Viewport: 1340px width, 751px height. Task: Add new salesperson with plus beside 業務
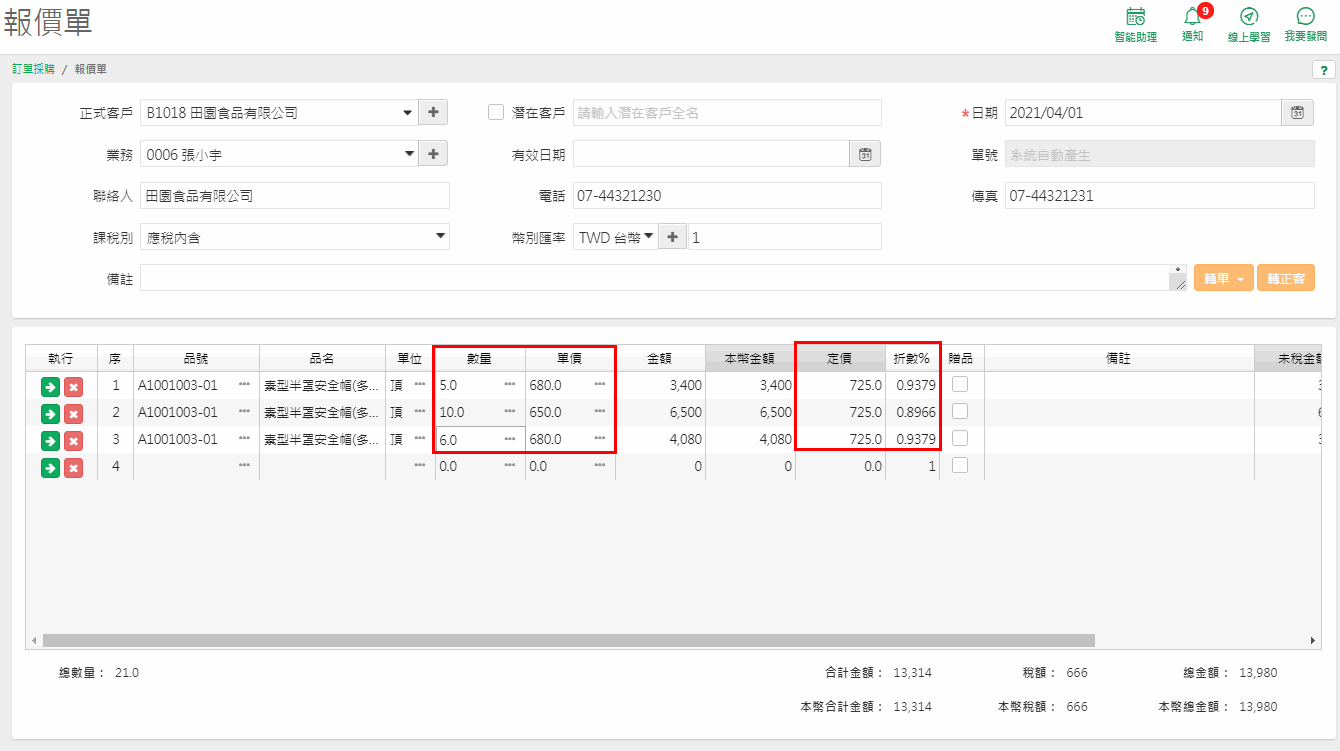coord(433,154)
